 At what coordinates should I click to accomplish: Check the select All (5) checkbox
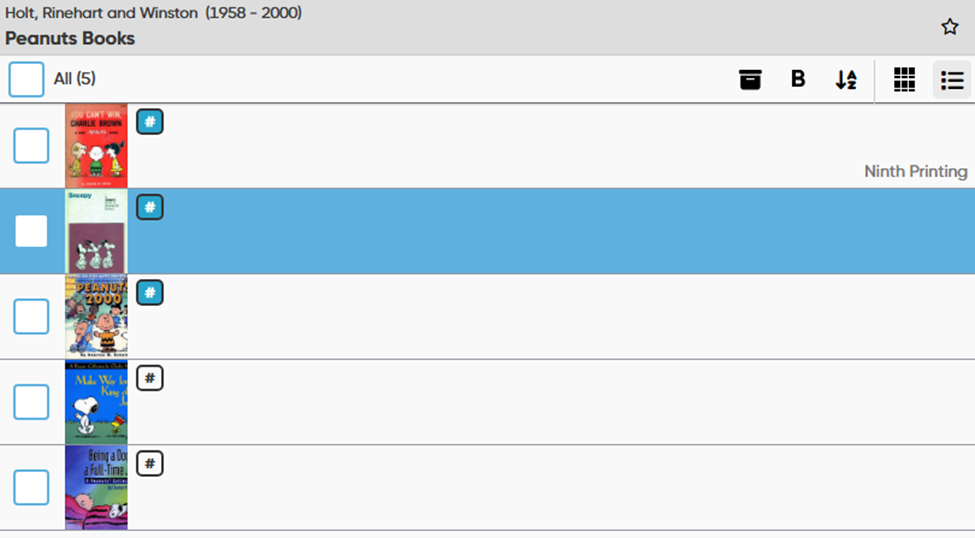click(27, 79)
